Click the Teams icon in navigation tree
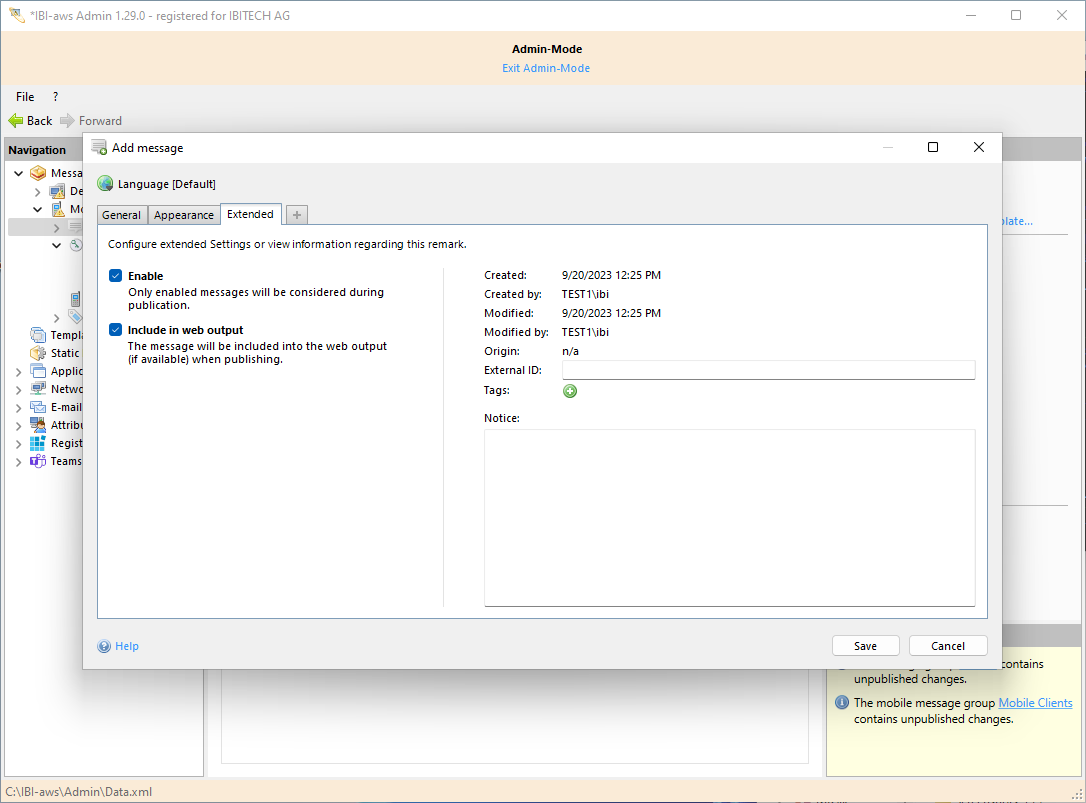The image size is (1086, 803). (x=38, y=461)
